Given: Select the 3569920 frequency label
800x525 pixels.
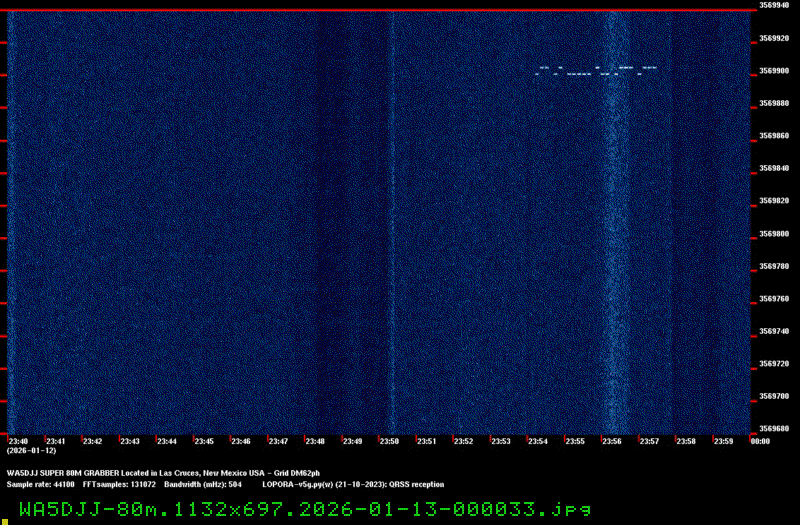Looking at the screenshot, I should (x=774, y=38).
